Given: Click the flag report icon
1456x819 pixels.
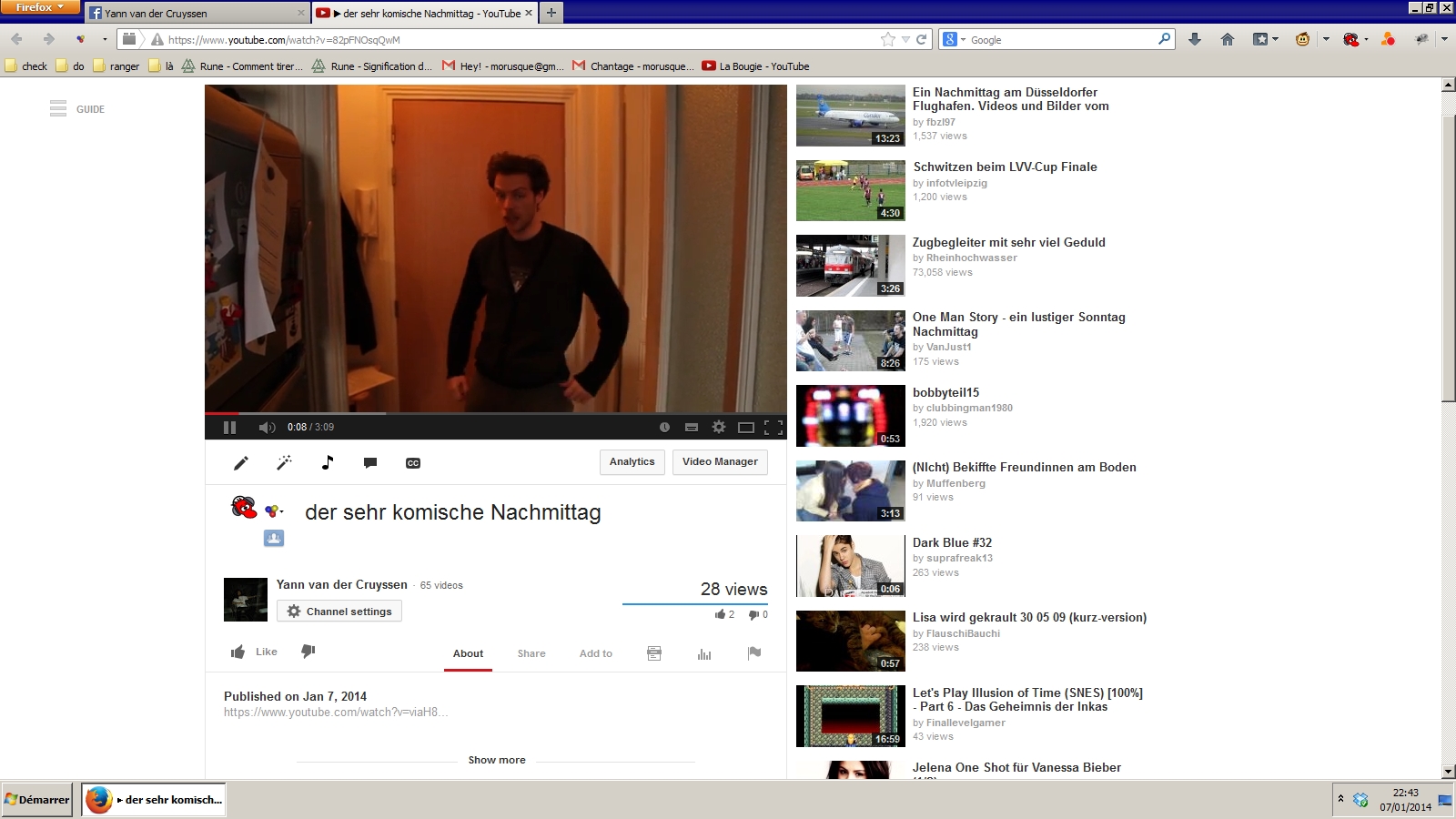Looking at the screenshot, I should (754, 653).
